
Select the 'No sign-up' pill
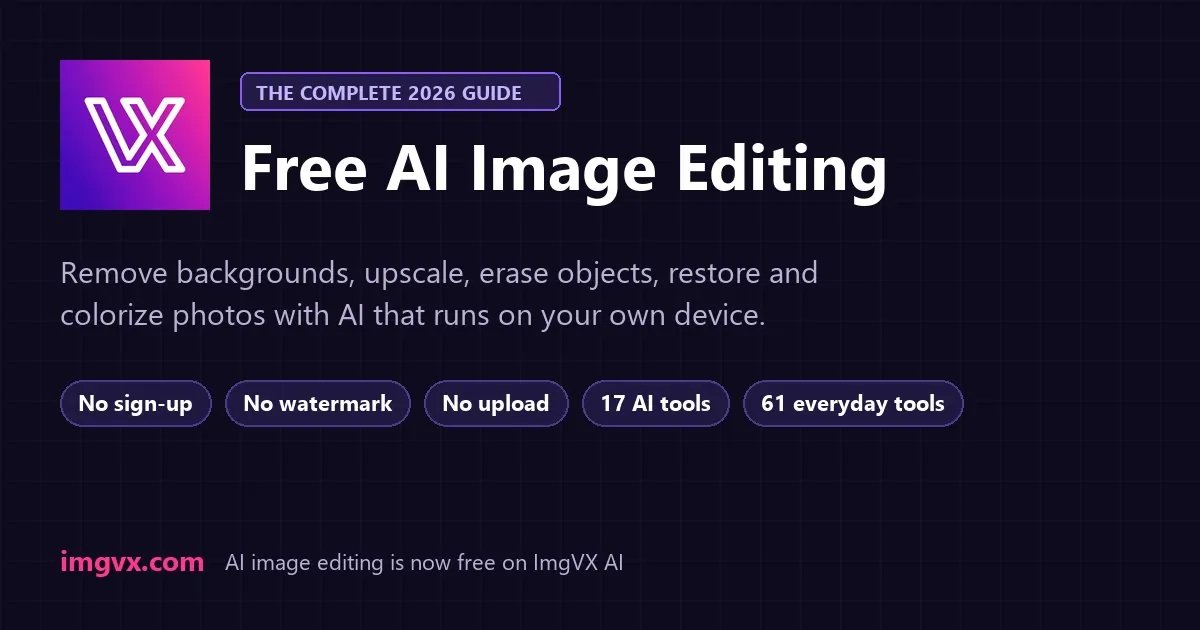(x=136, y=404)
